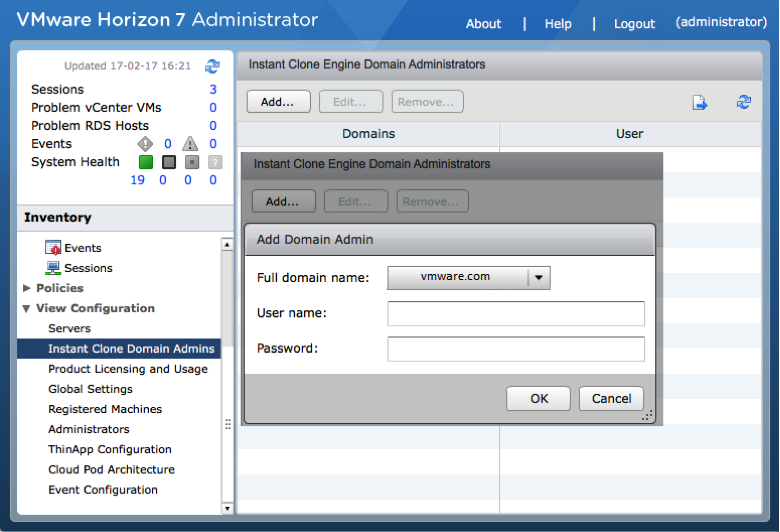Viewport: 780px width, 532px height.
Task: Click the table refresh icon
Action: (x=744, y=102)
